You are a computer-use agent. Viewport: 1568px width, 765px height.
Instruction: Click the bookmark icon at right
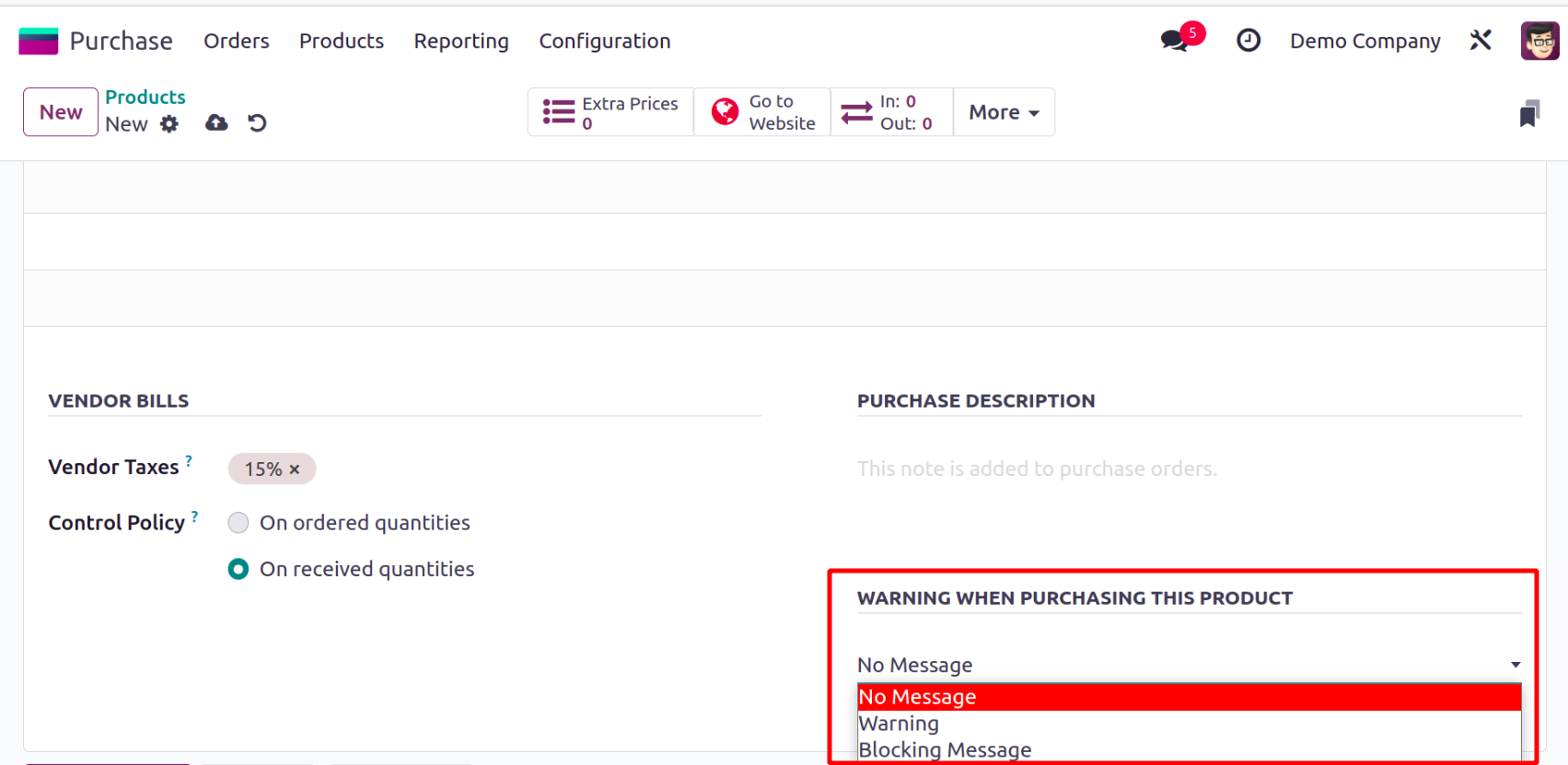(x=1529, y=113)
